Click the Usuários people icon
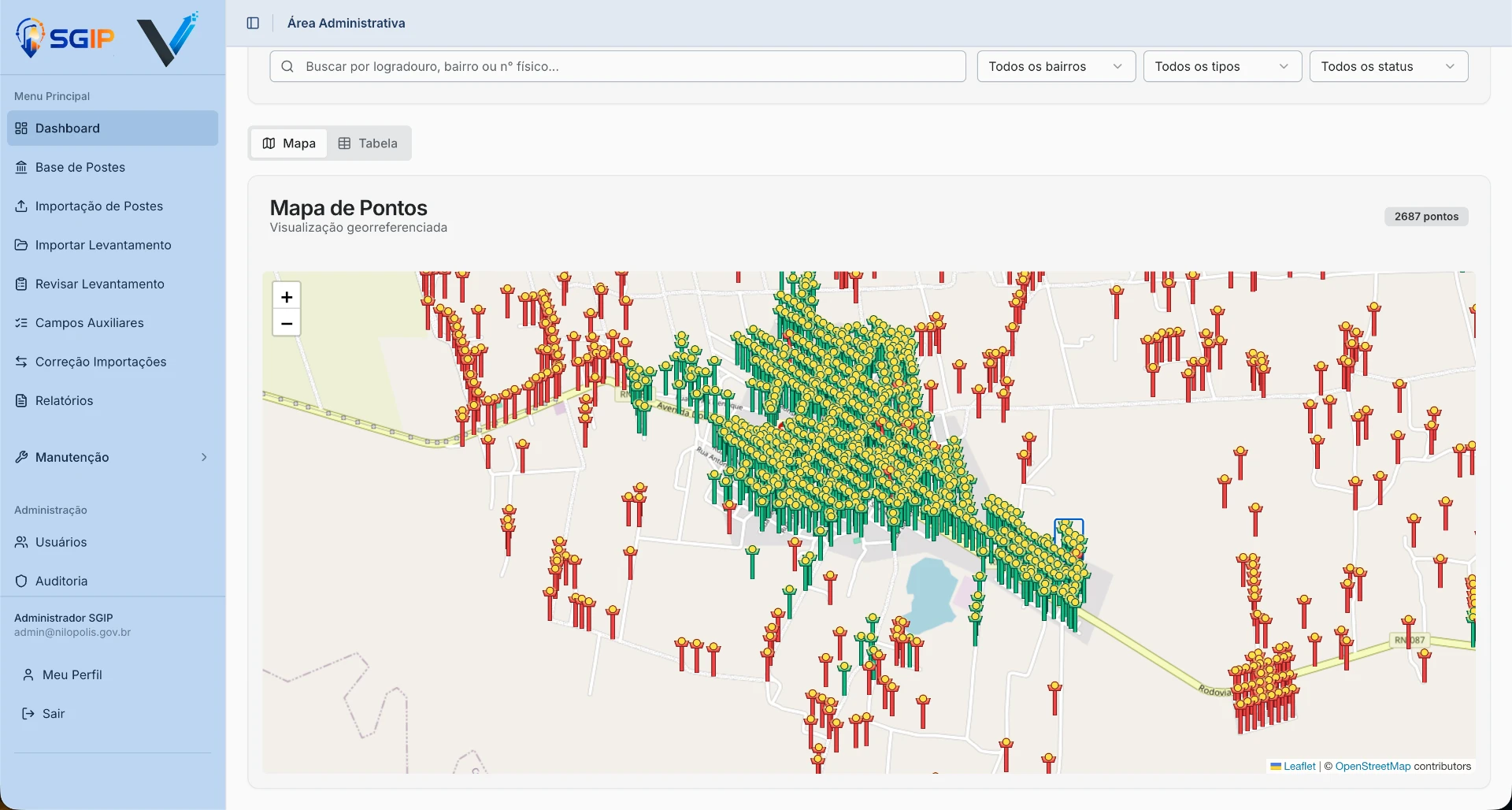 point(21,542)
